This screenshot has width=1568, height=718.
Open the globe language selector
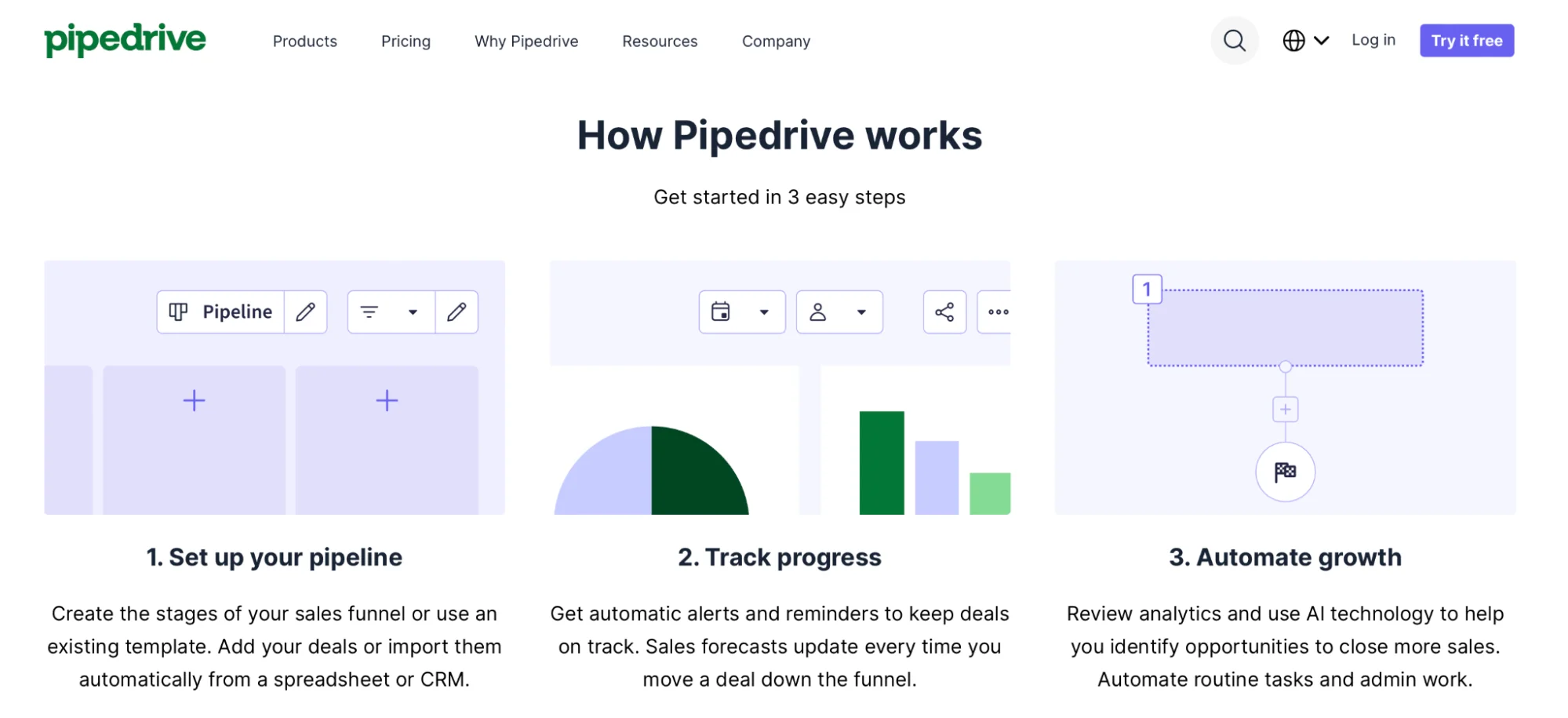point(1293,41)
